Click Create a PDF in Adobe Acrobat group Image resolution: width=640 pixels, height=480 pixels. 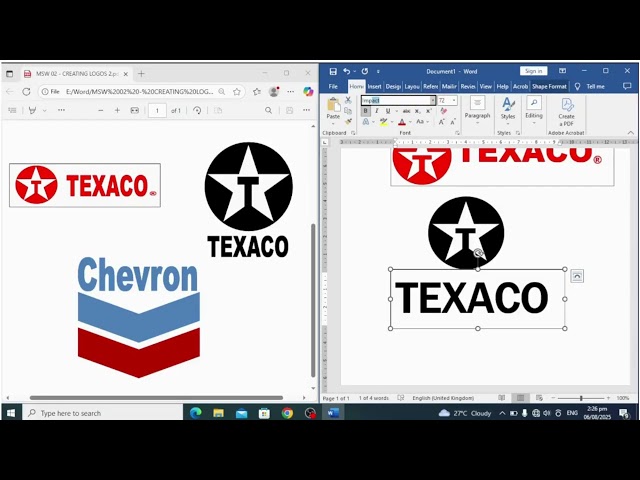[567, 112]
